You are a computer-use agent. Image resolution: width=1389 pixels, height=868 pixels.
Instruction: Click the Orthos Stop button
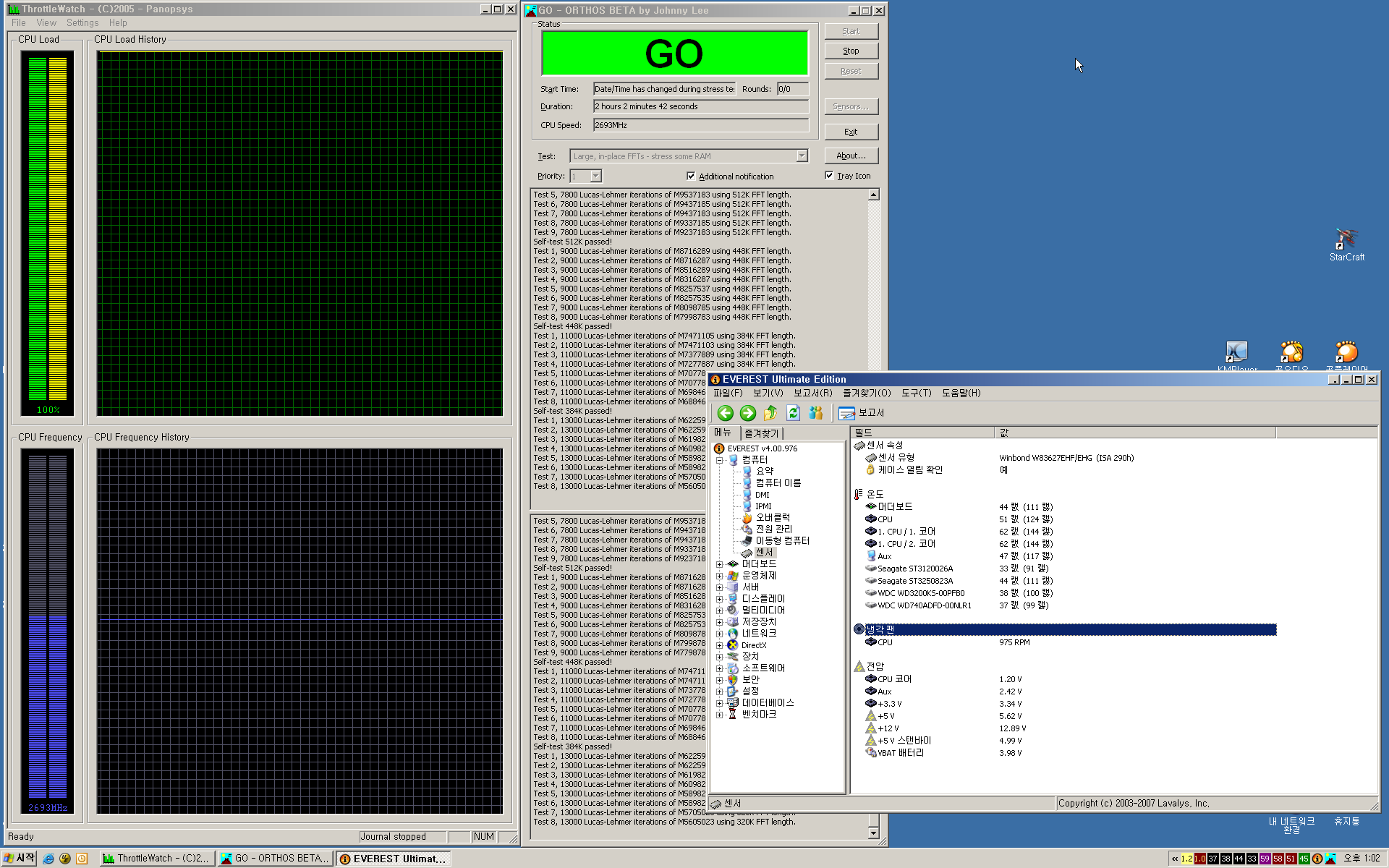(x=851, y=51)
